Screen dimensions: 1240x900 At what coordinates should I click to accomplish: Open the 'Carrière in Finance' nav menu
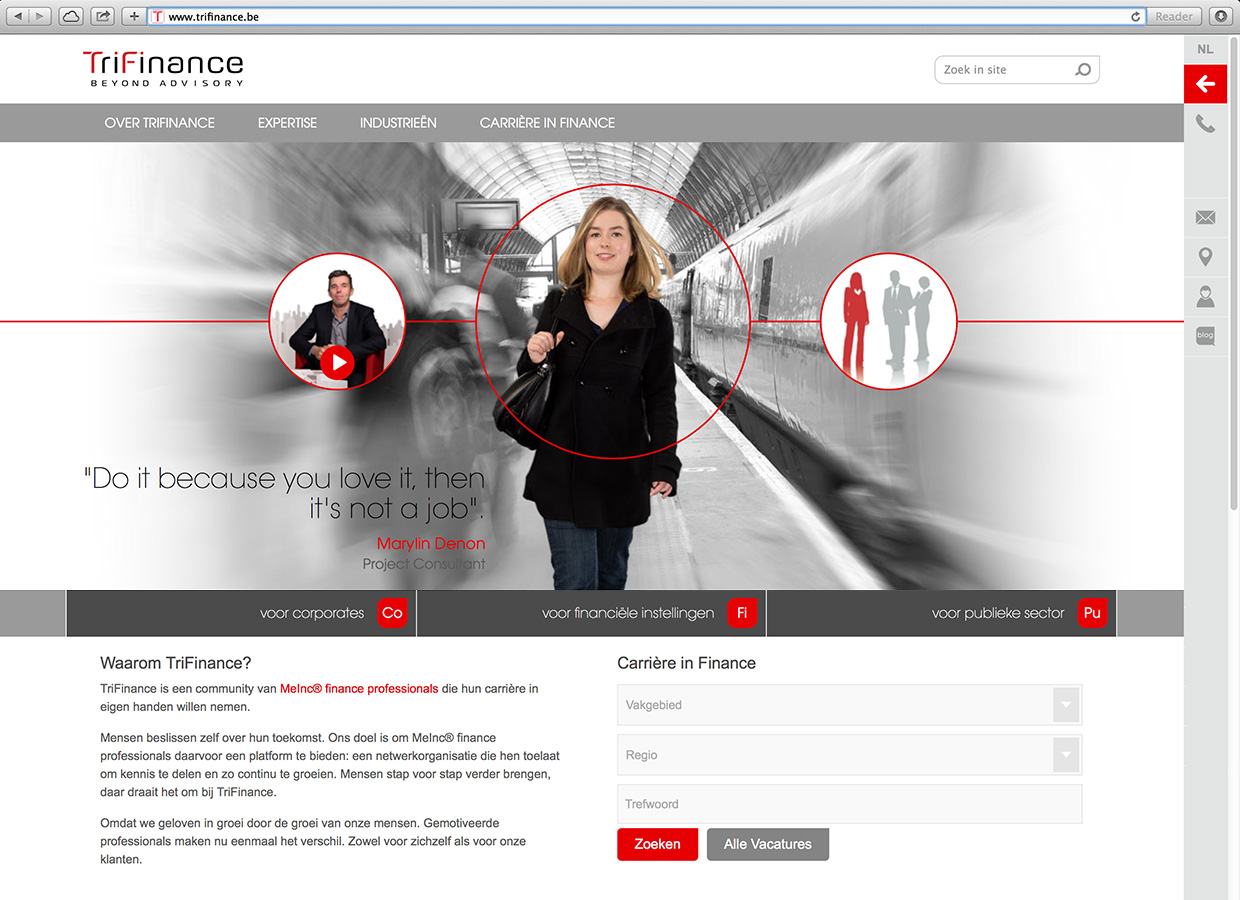547,123
